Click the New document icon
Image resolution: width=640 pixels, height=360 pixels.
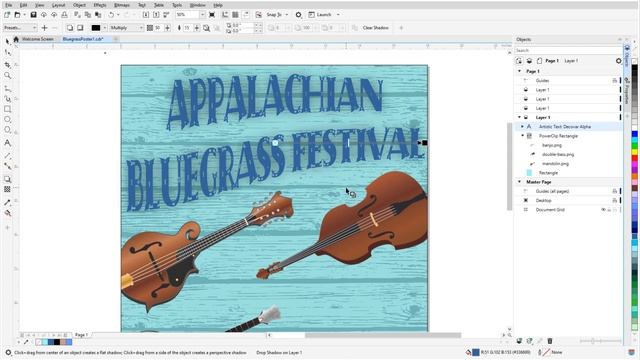(7, 15)
